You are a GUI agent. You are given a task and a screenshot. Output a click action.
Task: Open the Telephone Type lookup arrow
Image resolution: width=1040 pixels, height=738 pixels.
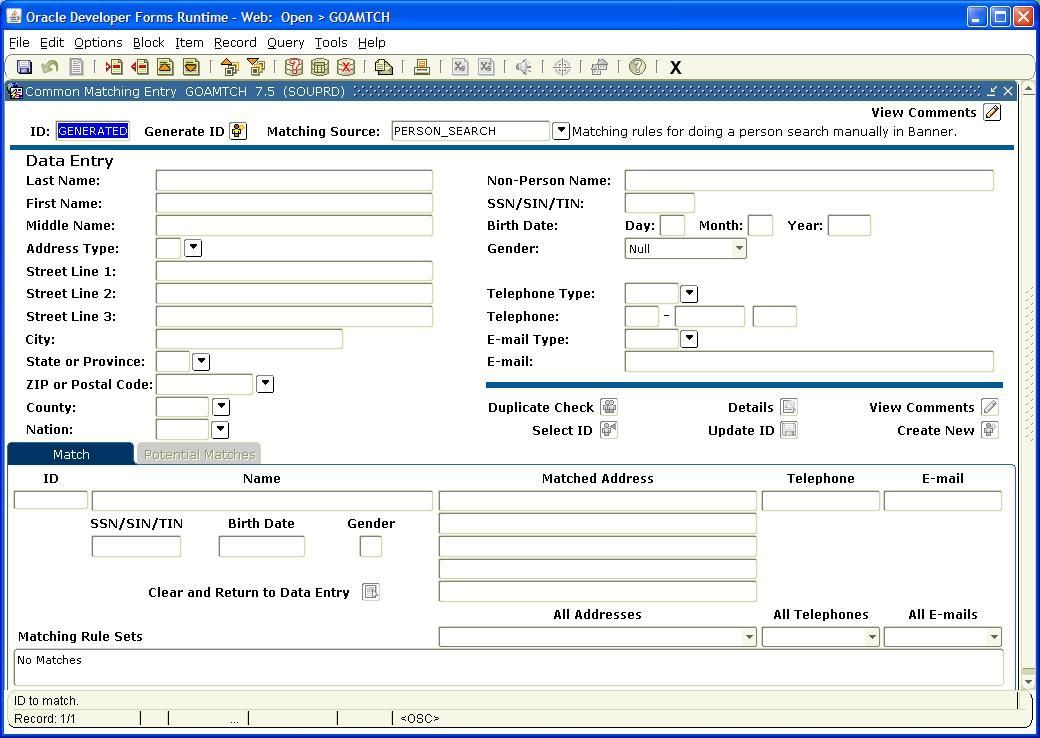(689, 293)
